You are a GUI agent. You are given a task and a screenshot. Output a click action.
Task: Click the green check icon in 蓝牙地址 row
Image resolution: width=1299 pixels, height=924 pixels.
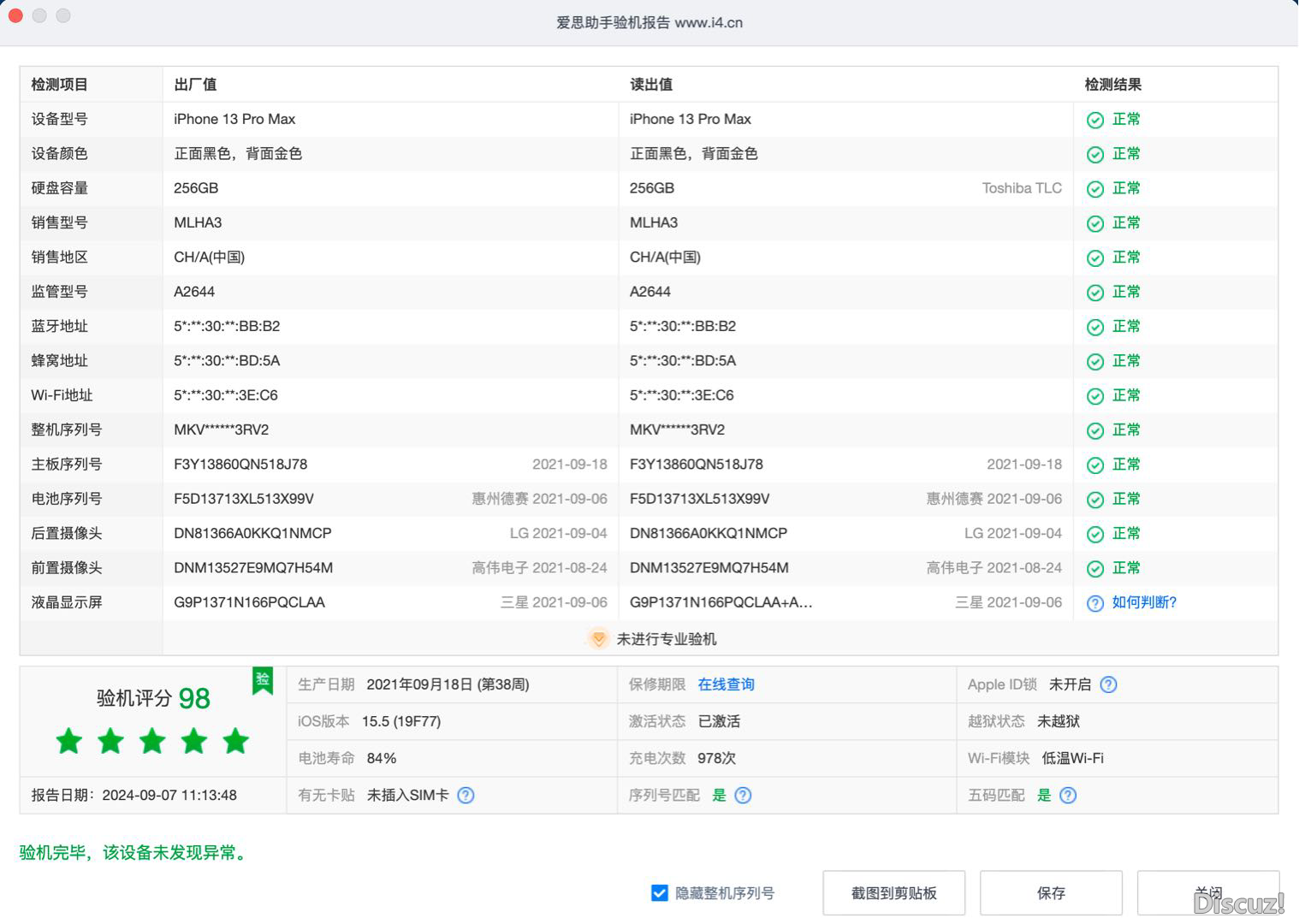coord(1094,327)
